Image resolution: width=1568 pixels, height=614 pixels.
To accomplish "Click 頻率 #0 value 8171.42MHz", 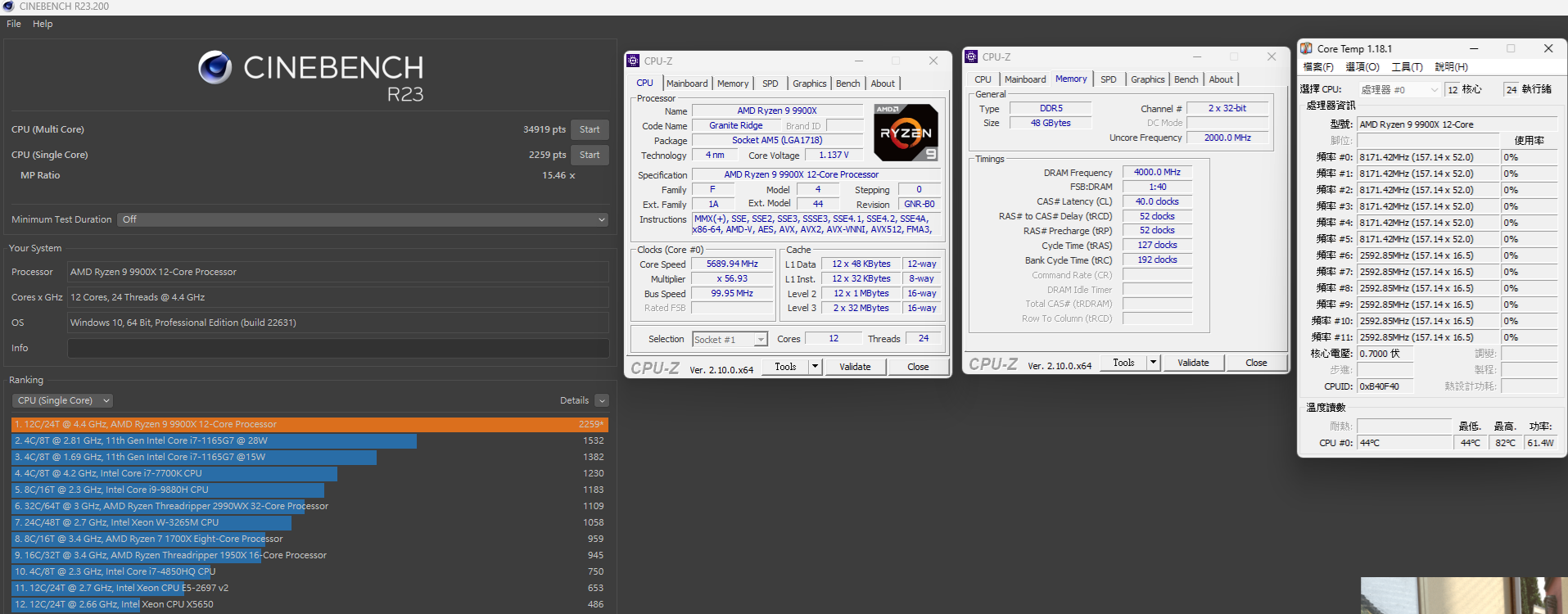I will (x=1428, y=157).
